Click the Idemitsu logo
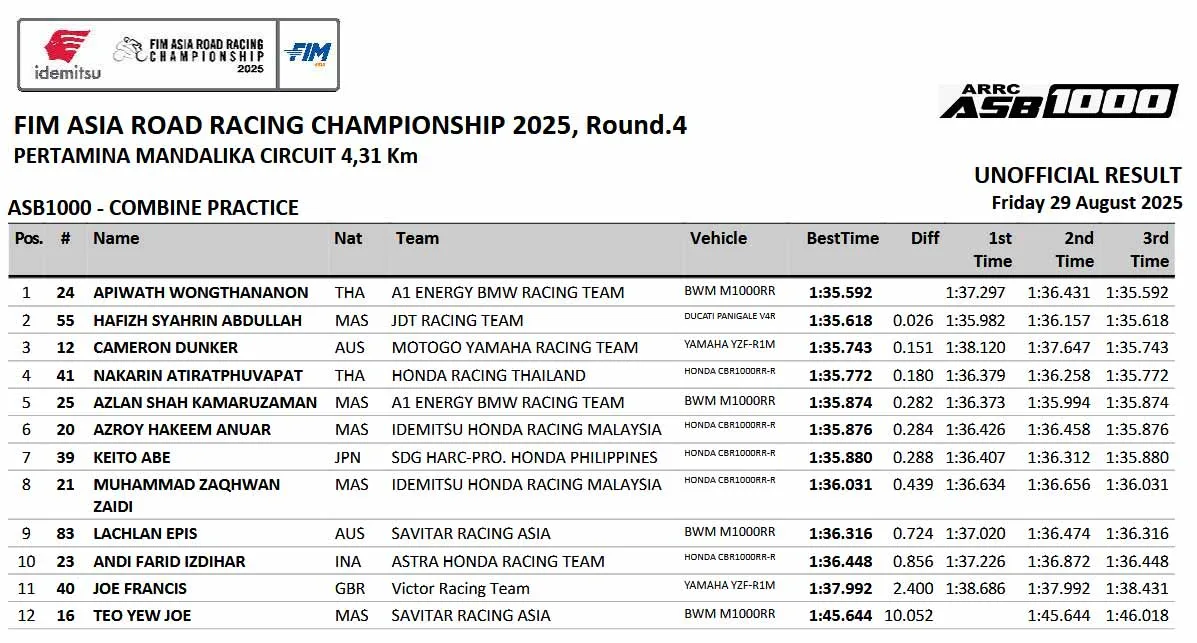1197x643 pixels. click(66, 54)
